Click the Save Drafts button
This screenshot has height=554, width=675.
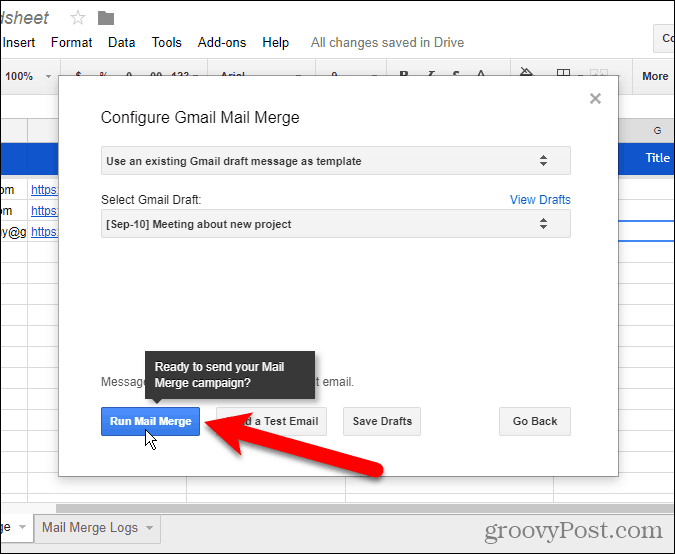click(382, 421)
